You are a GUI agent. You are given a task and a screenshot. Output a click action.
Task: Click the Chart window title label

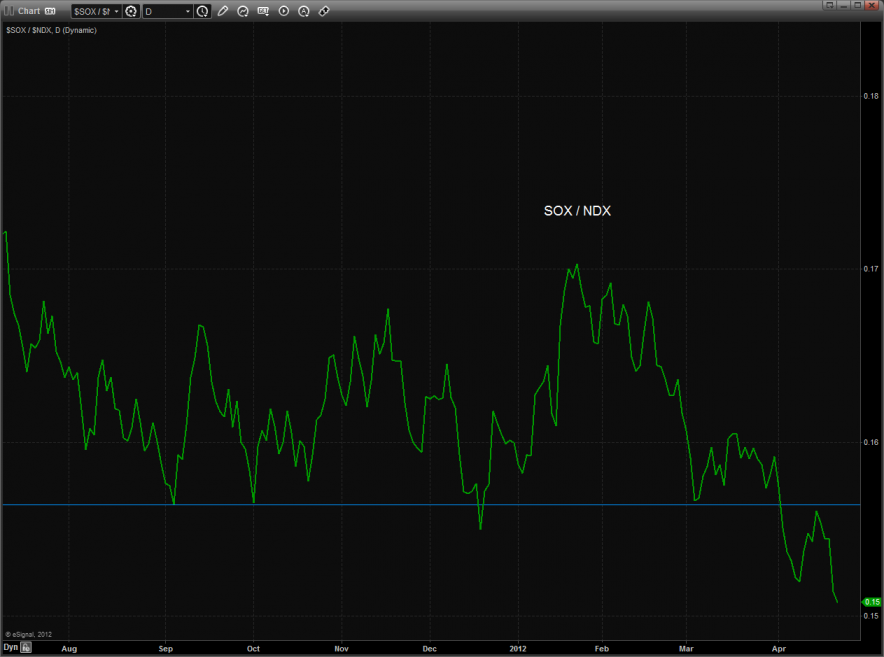pos(29,11)
